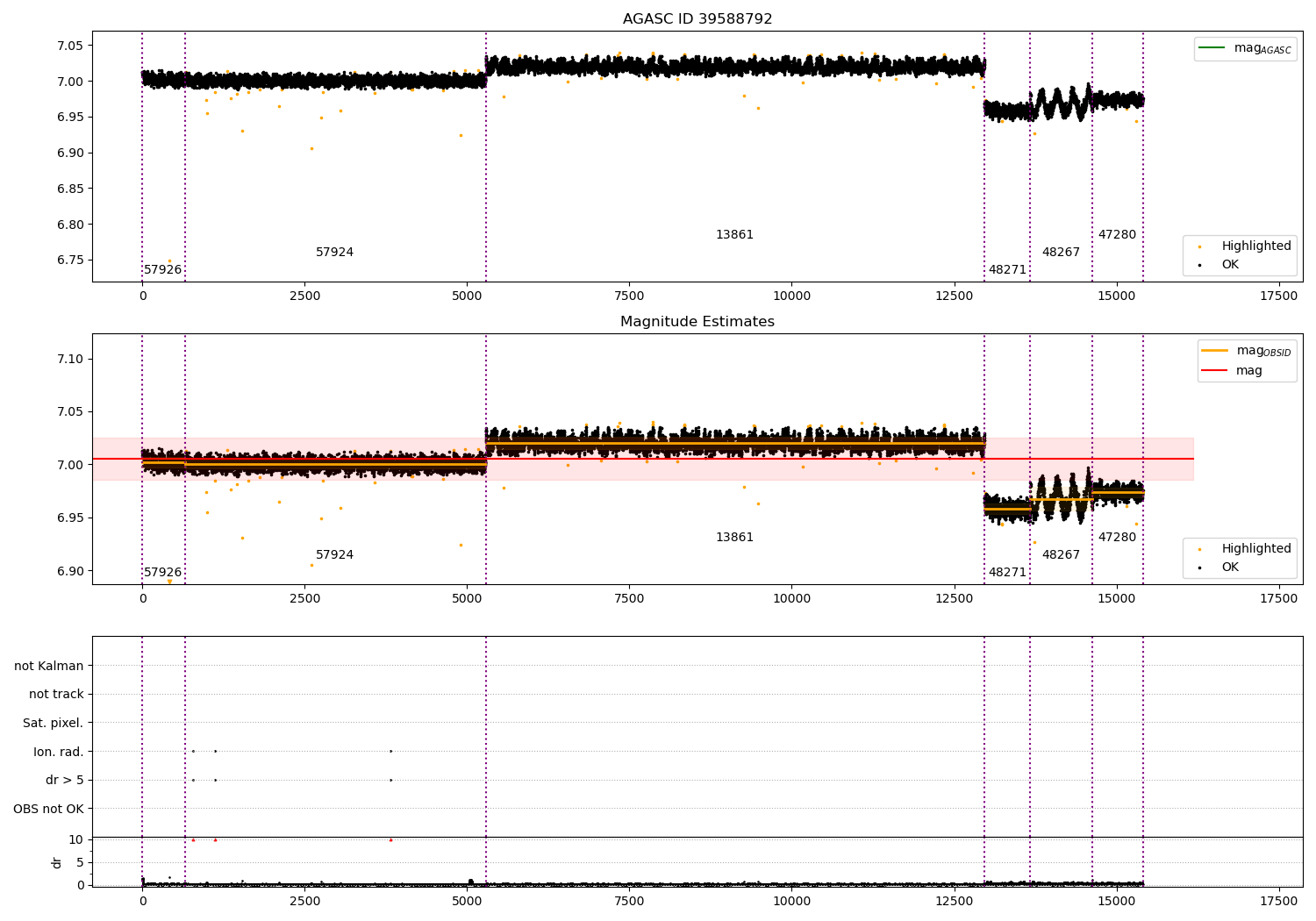Select 'Highlighted' legend entry in Magnitude Estimates plot
The width and height of the screenshot is (1316, 921).
coord(1256,549)
